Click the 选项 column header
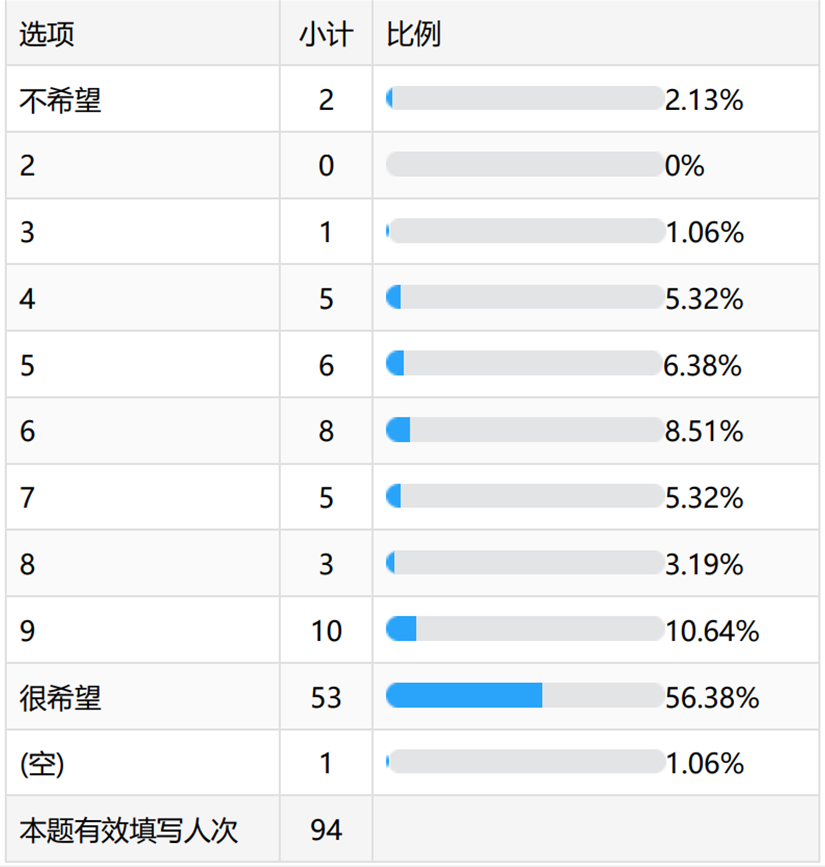 coord(47,34)
